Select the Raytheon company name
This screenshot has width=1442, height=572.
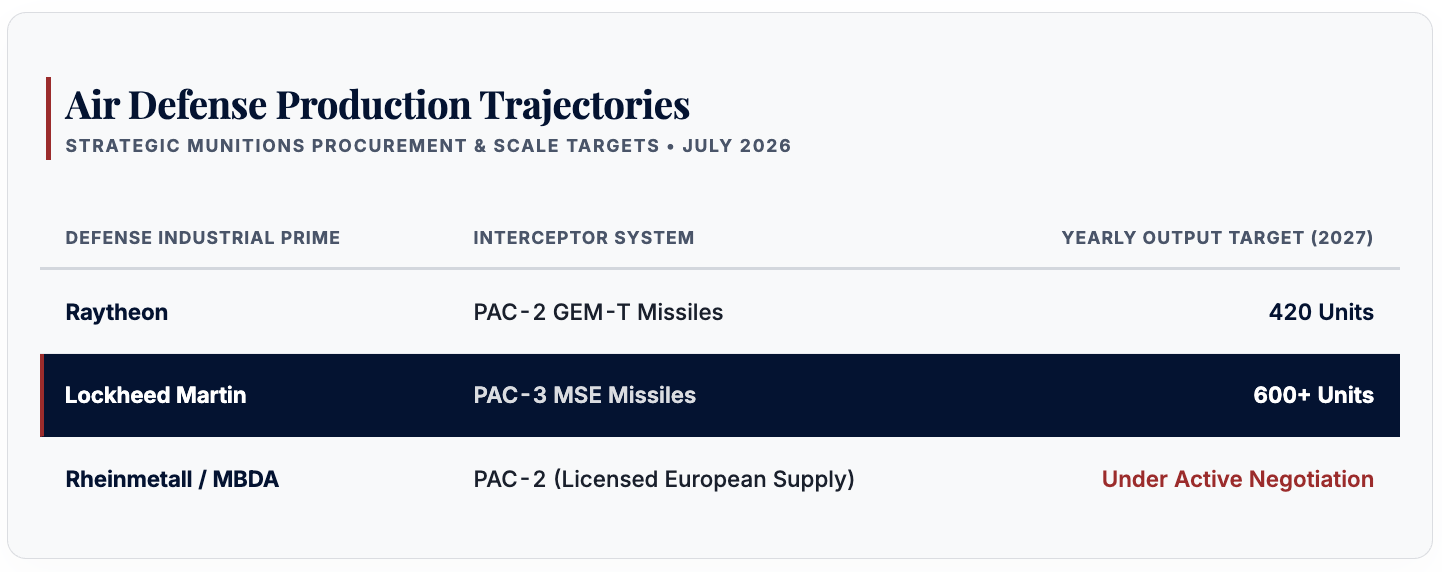point(116,312)
